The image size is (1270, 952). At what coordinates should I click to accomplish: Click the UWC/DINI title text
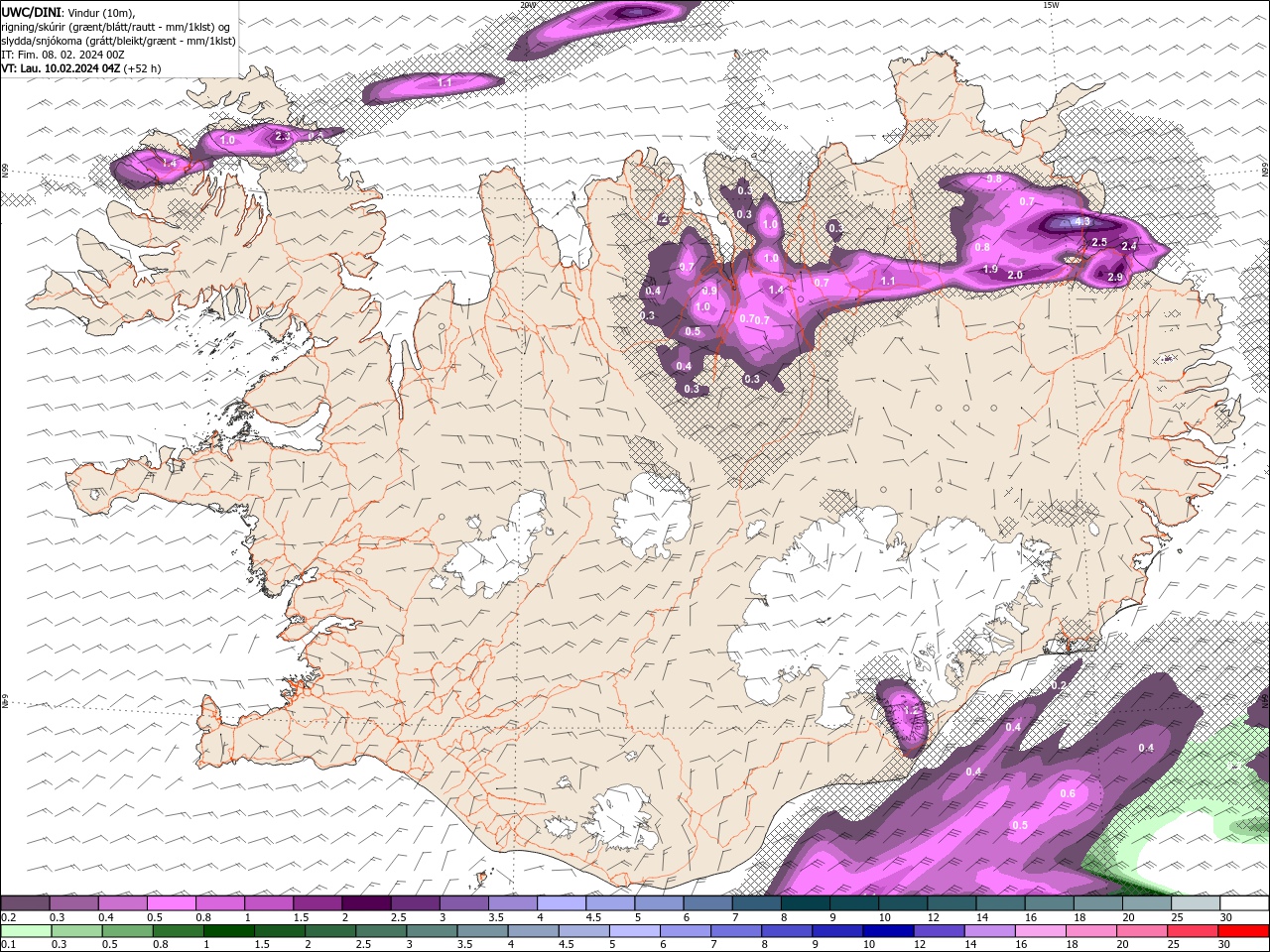click(x=31, y=11)
